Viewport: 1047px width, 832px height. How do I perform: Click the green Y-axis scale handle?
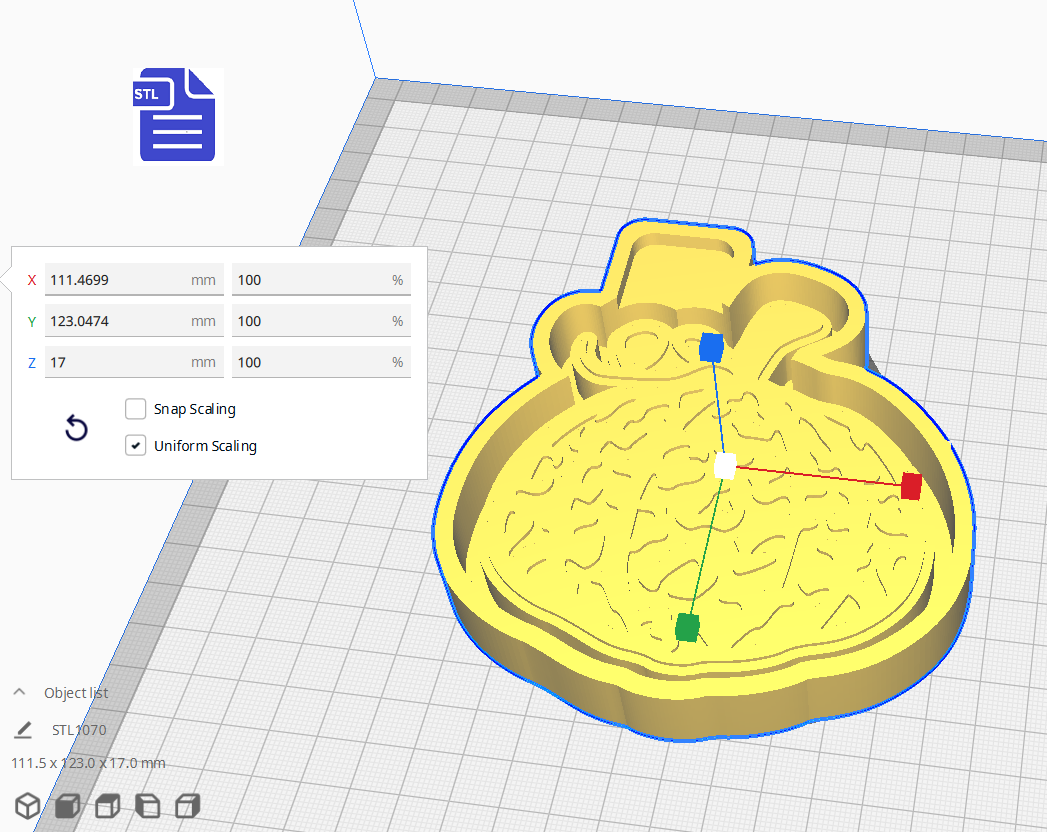pyautogui.click(x=686, y=628)
